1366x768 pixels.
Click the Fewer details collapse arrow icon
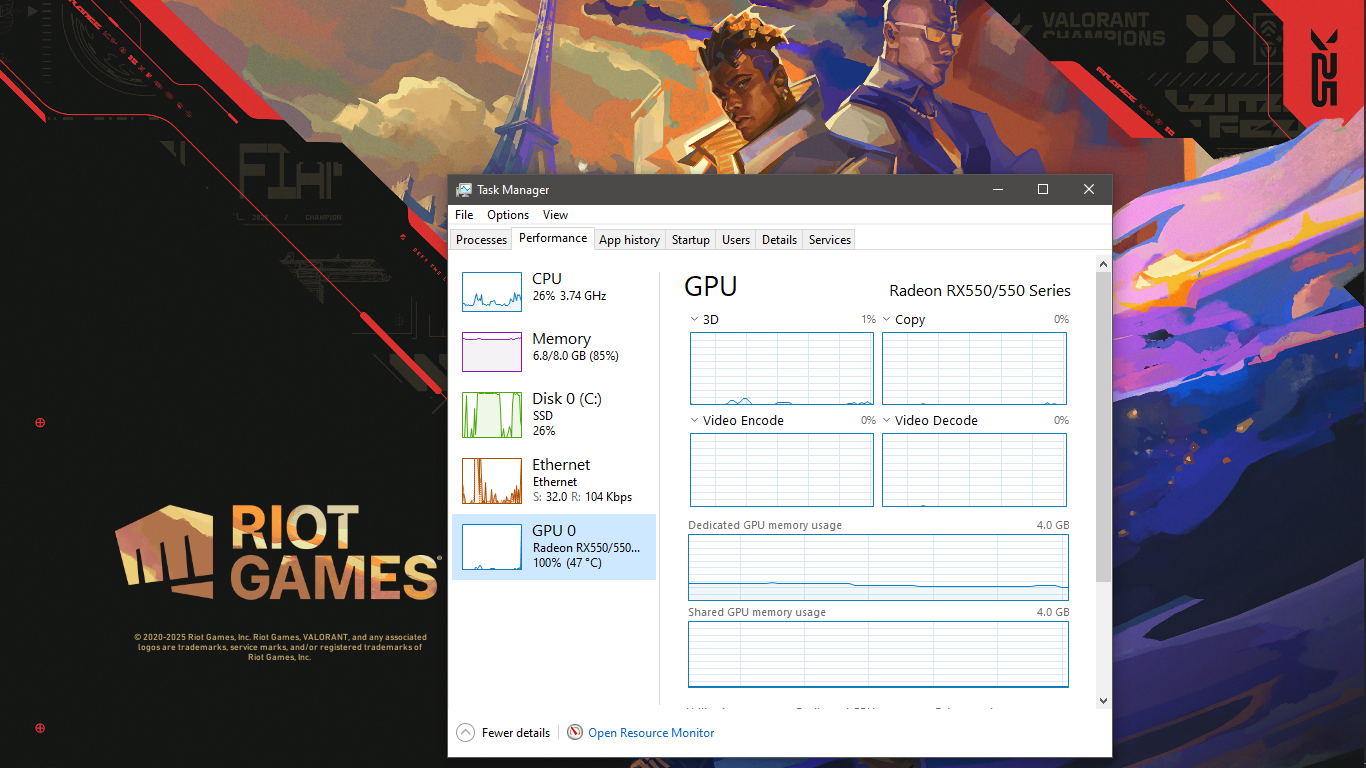click(466, 733)
